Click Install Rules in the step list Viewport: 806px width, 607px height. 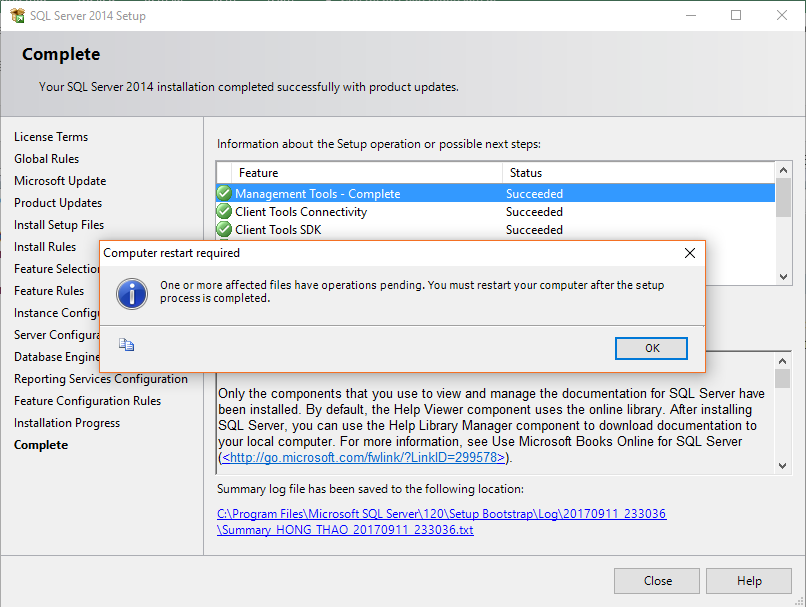point(45,247)
